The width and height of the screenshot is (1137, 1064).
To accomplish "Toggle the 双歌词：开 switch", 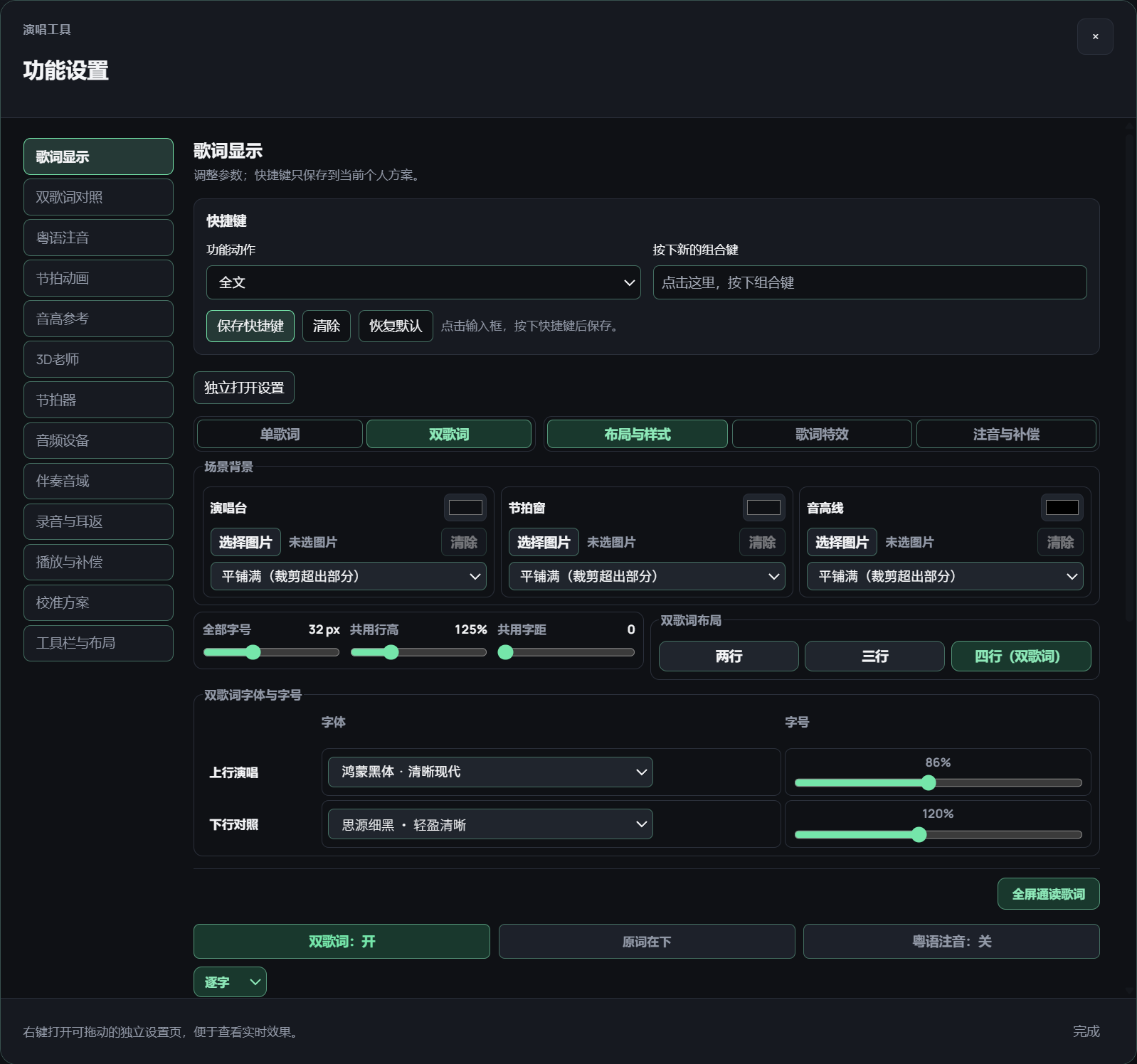I will (342, 941).
